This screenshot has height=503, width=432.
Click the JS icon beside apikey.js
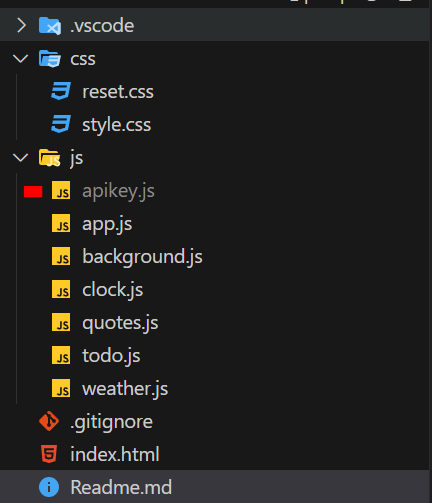coord(61,190)
